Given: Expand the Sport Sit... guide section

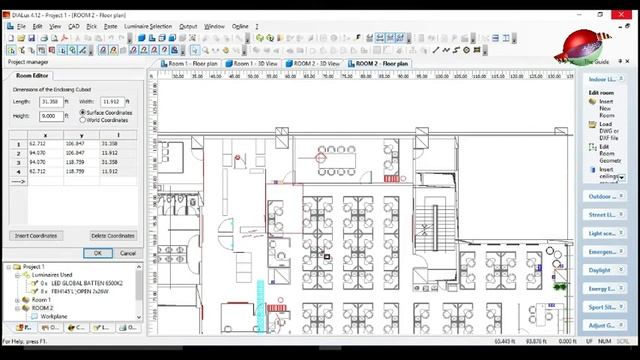Looking at the screenshot, I should (x=621, y=307).
